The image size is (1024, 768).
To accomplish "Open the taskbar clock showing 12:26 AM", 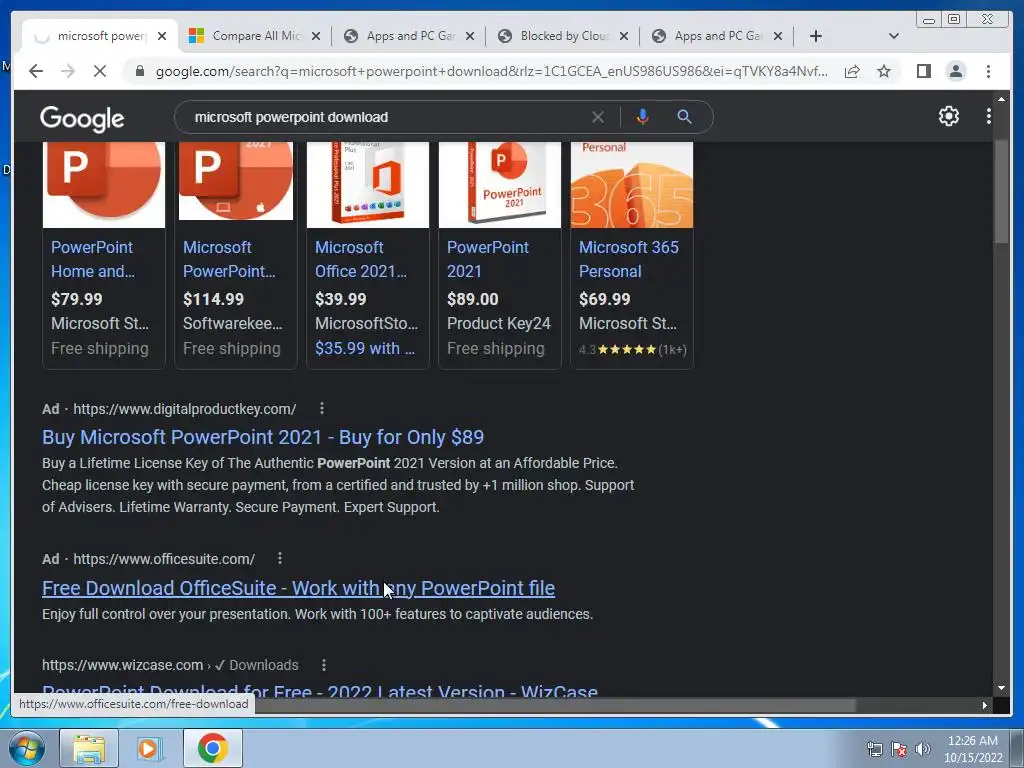I will [x=972, y=749].
